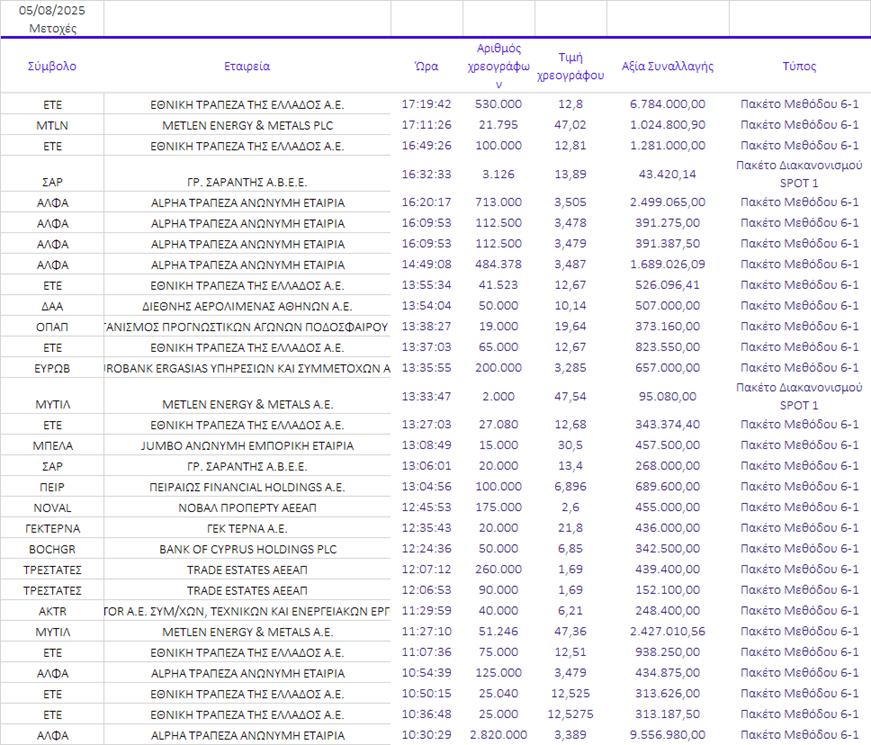Screen dimensions: 871x745
Task: Select the Αριθμός χρεογράφων header cell
Action: coord(498,66)
